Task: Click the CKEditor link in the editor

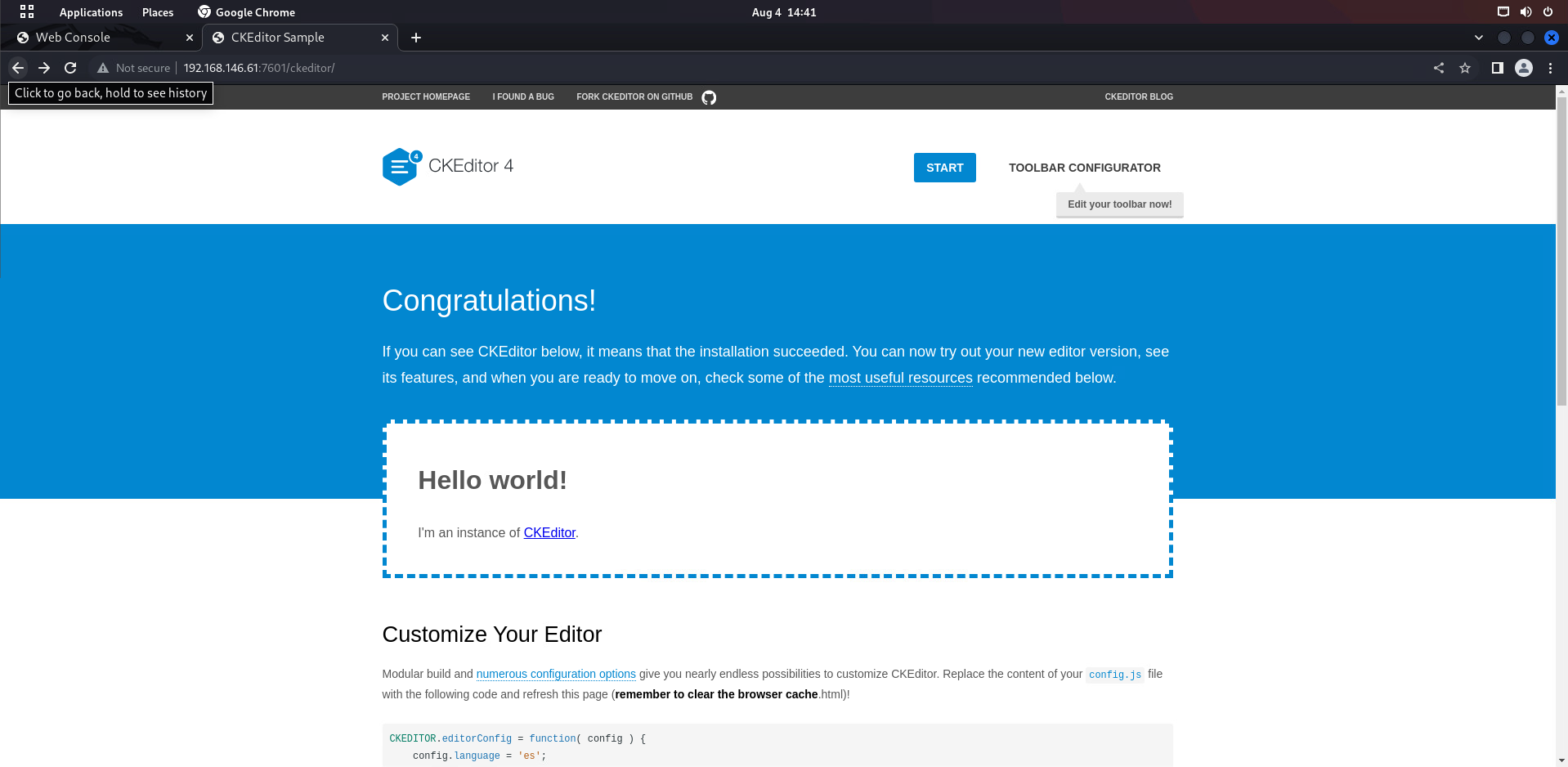Action: (549, 532)
